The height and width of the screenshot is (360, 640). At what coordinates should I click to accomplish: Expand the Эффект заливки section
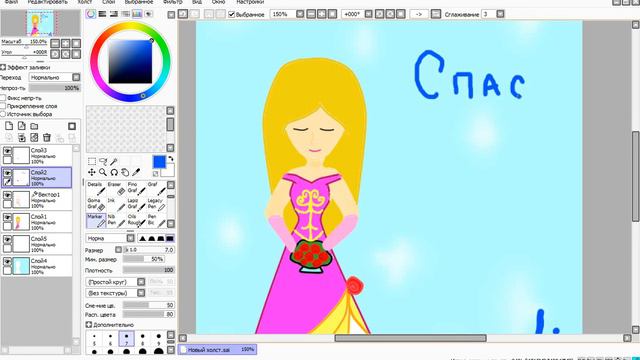pyautogui.click(x=3, y=67)
